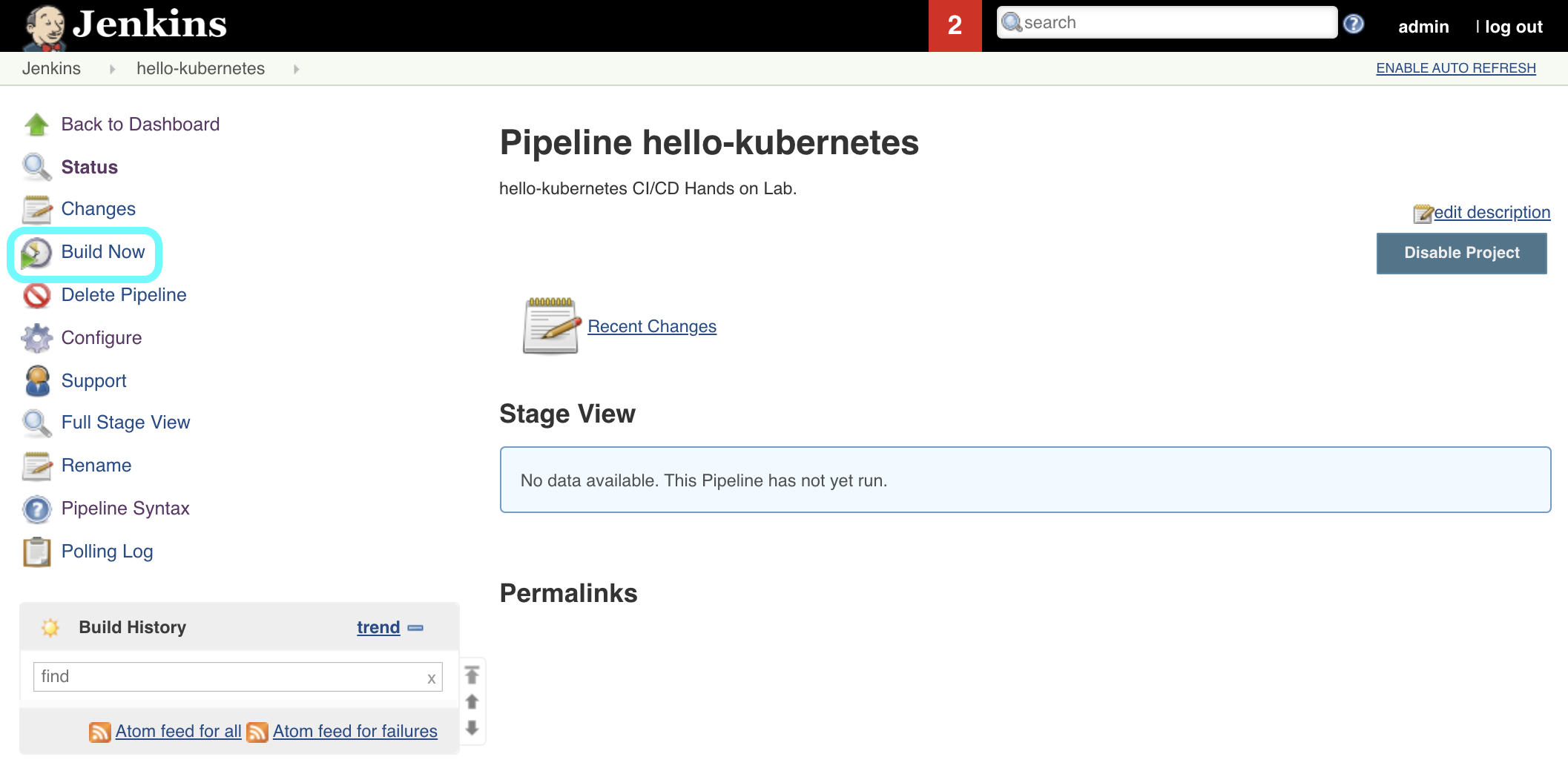This screenshot has height=774, width=1568.
Task: View the Polling Log
Action: click(108, 552)
